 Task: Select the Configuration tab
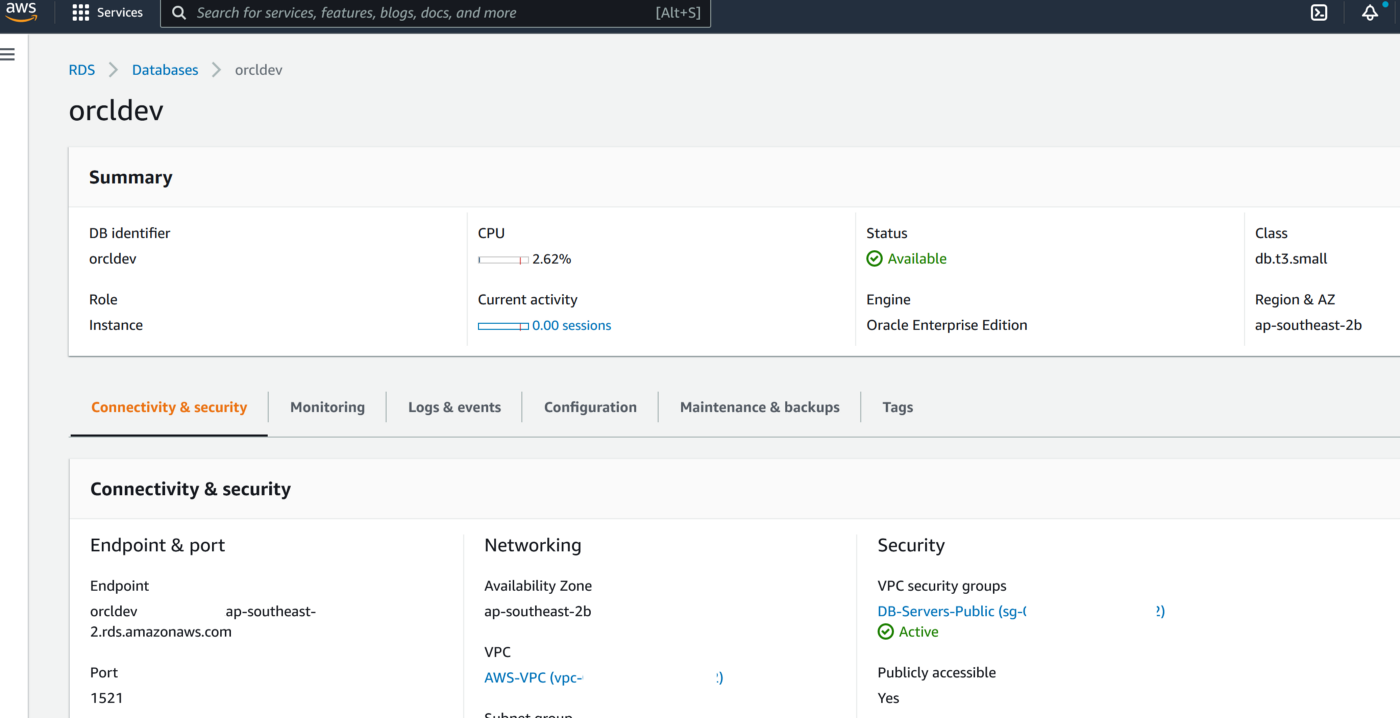(590, 407)
